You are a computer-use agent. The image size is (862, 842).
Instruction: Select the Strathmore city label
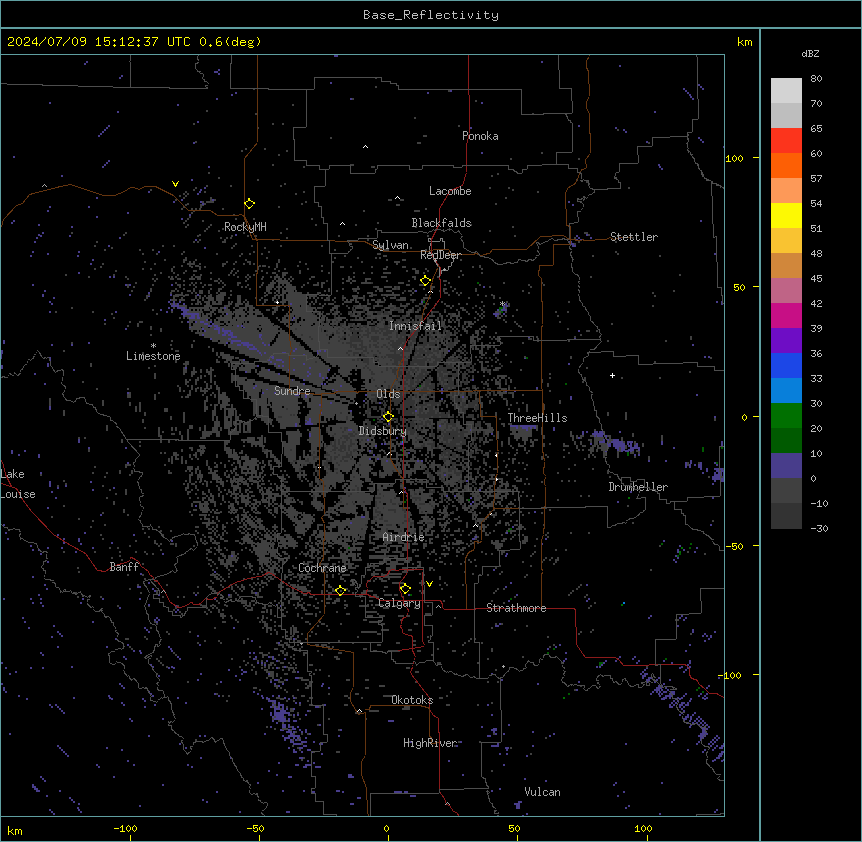point(516,608)
